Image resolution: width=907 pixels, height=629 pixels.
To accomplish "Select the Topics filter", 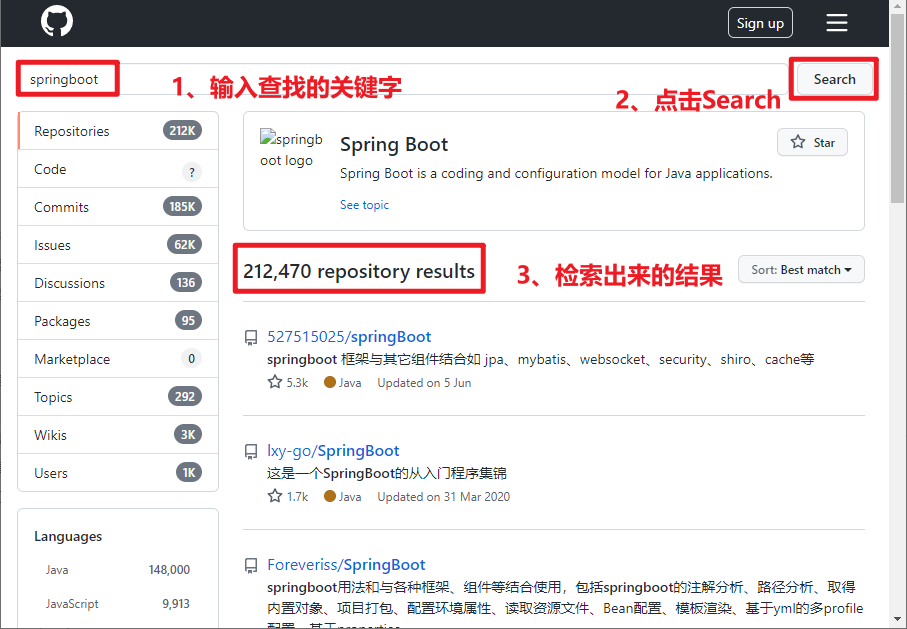I will point(118,397).
